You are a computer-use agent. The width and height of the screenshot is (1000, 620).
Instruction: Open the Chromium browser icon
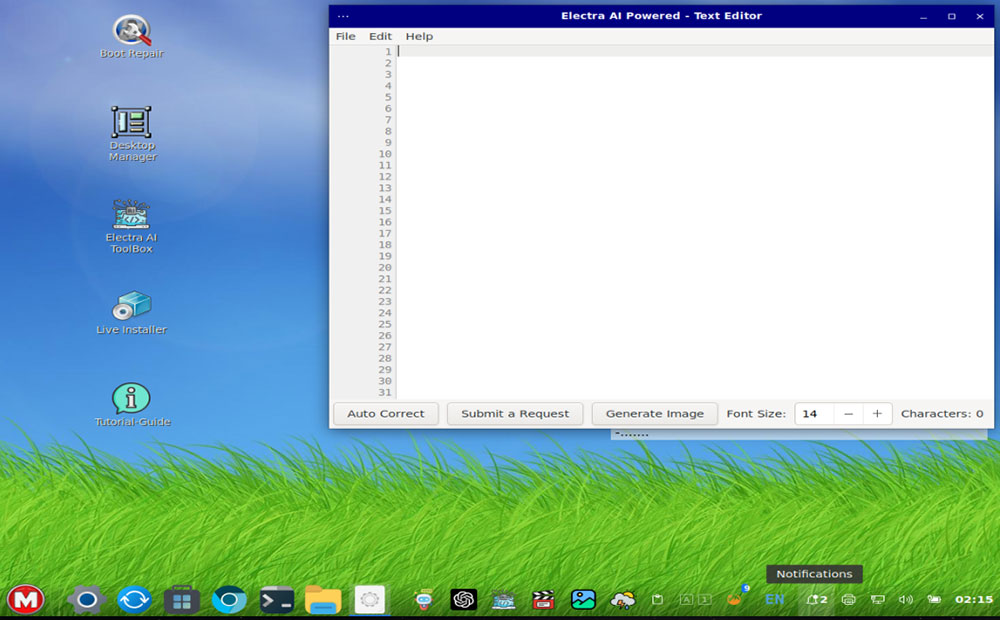tap(229, 600)
